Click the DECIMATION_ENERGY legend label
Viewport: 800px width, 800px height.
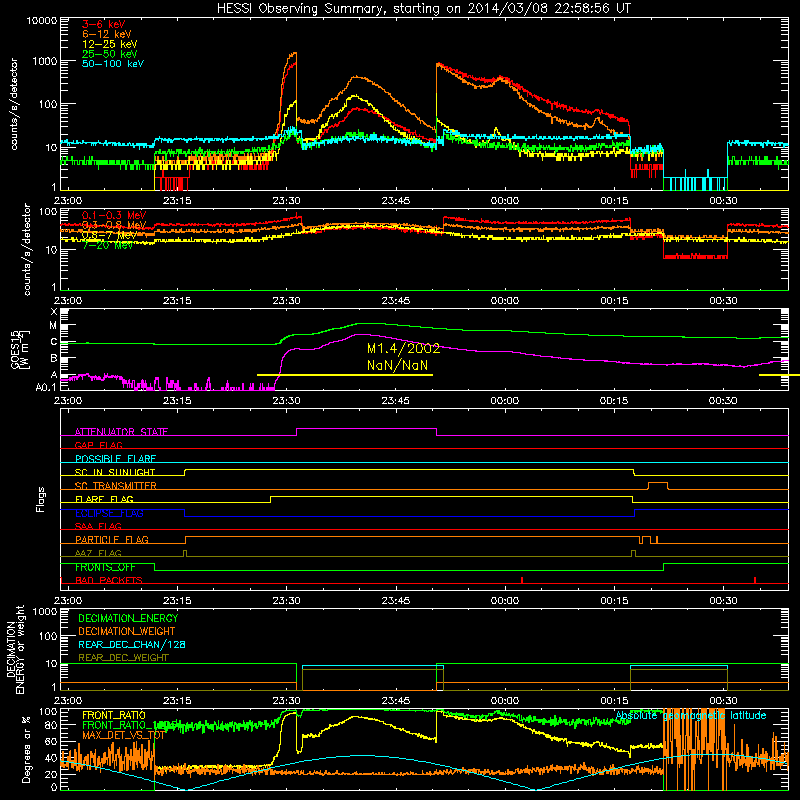tap(128, 618)
